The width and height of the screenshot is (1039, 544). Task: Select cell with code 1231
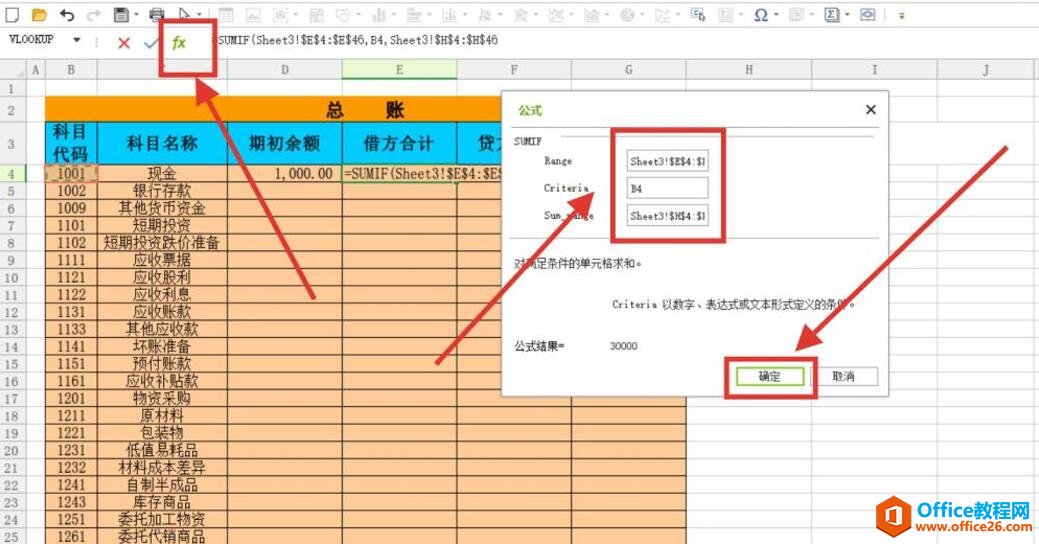pyautogui.click(x=71, y=451)
